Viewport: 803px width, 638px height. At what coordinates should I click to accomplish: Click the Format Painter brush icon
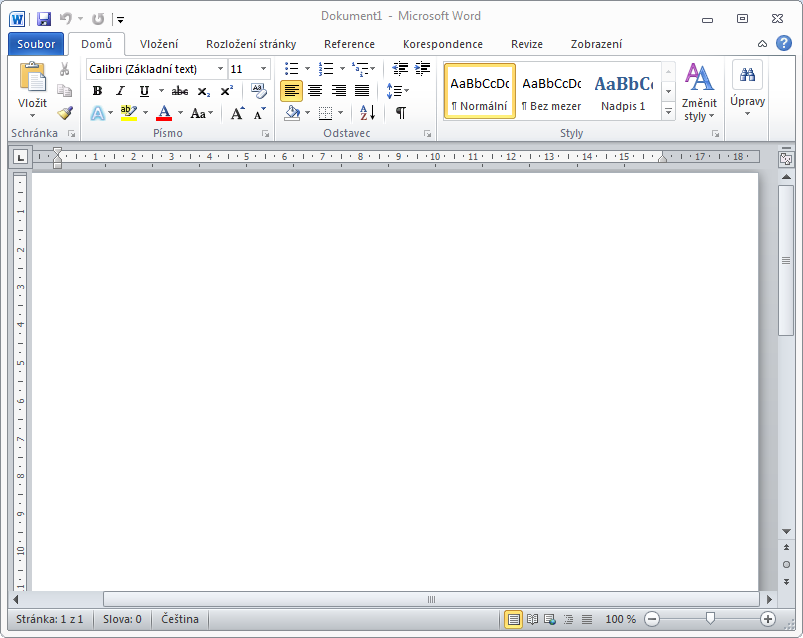[x=64, y=112]
